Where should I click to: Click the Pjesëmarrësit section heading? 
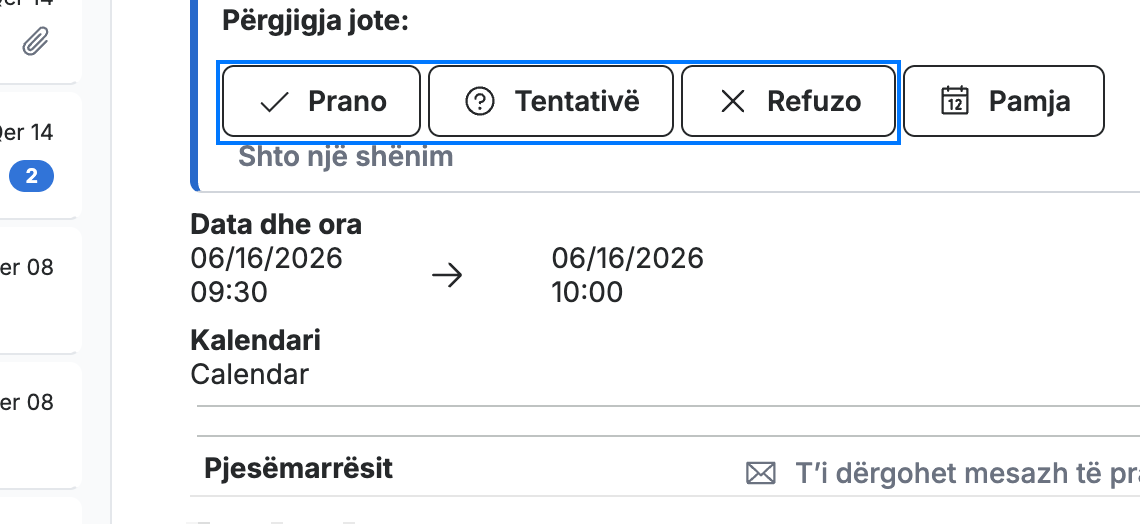coord(298,468)
